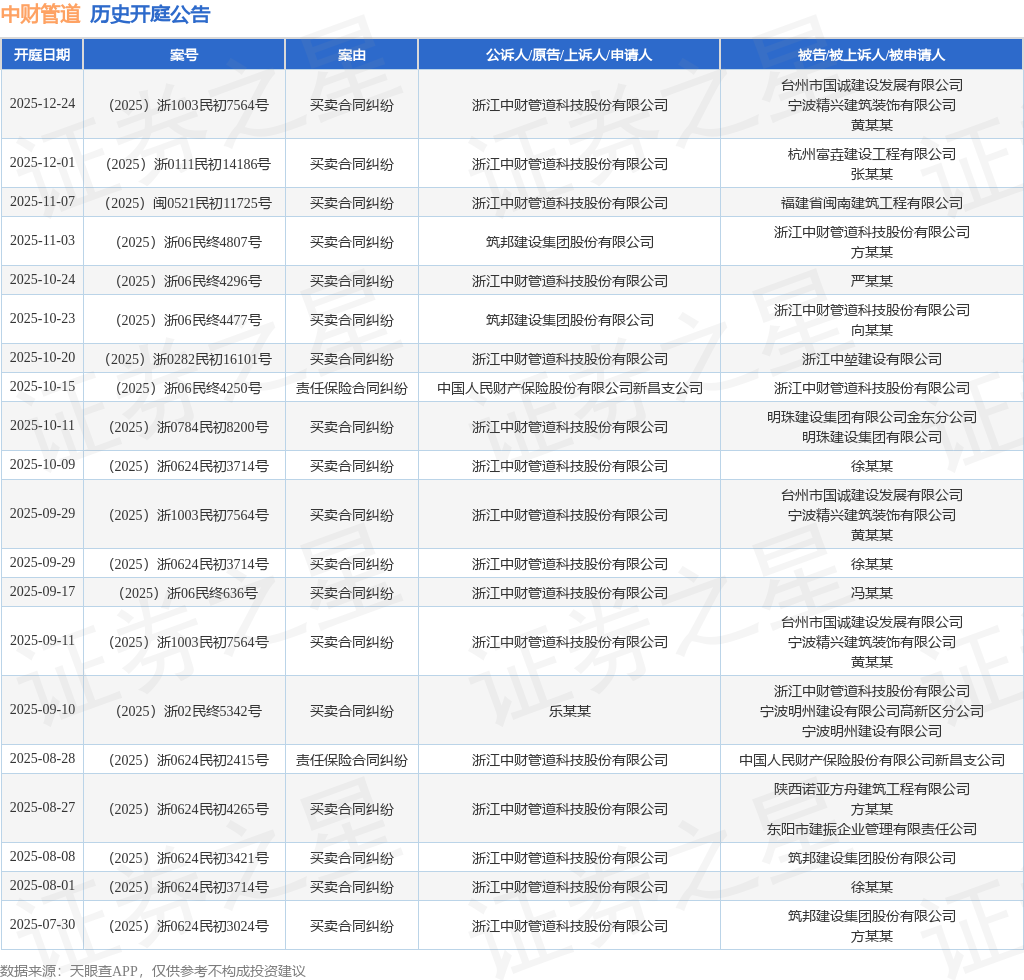Click defendant 张某某
1024x980 pixels.
coord(872,174)
